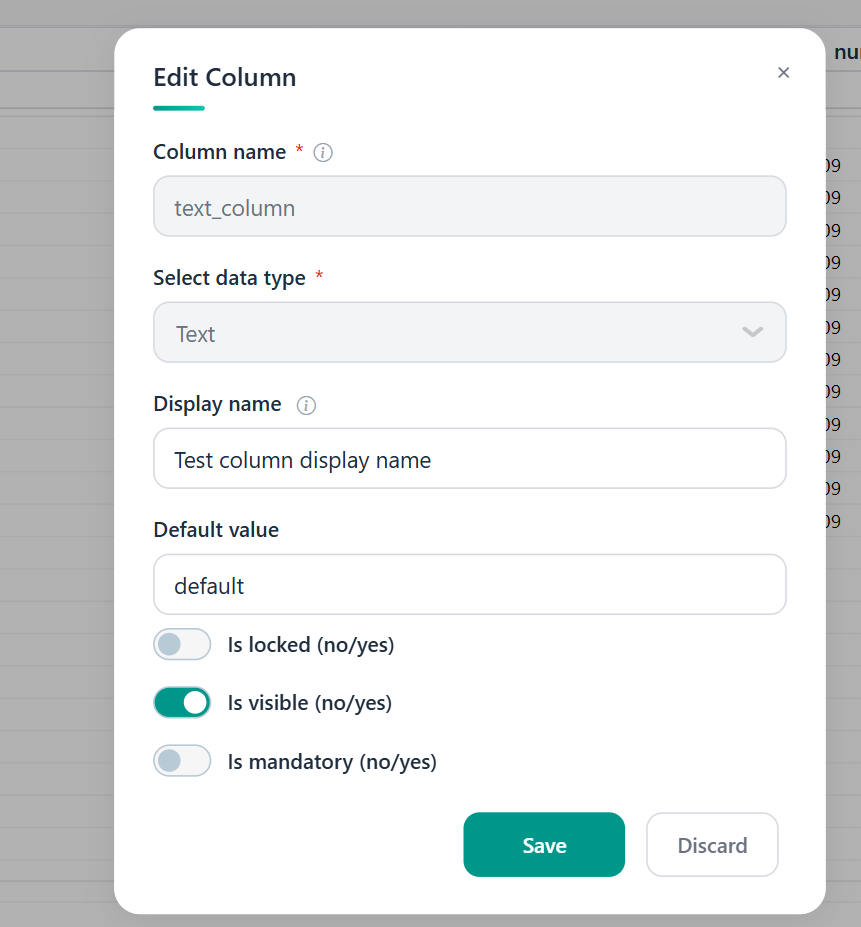Discard the column edits
Viewport: 861px width, 927px height.
[x=712, y=845]
